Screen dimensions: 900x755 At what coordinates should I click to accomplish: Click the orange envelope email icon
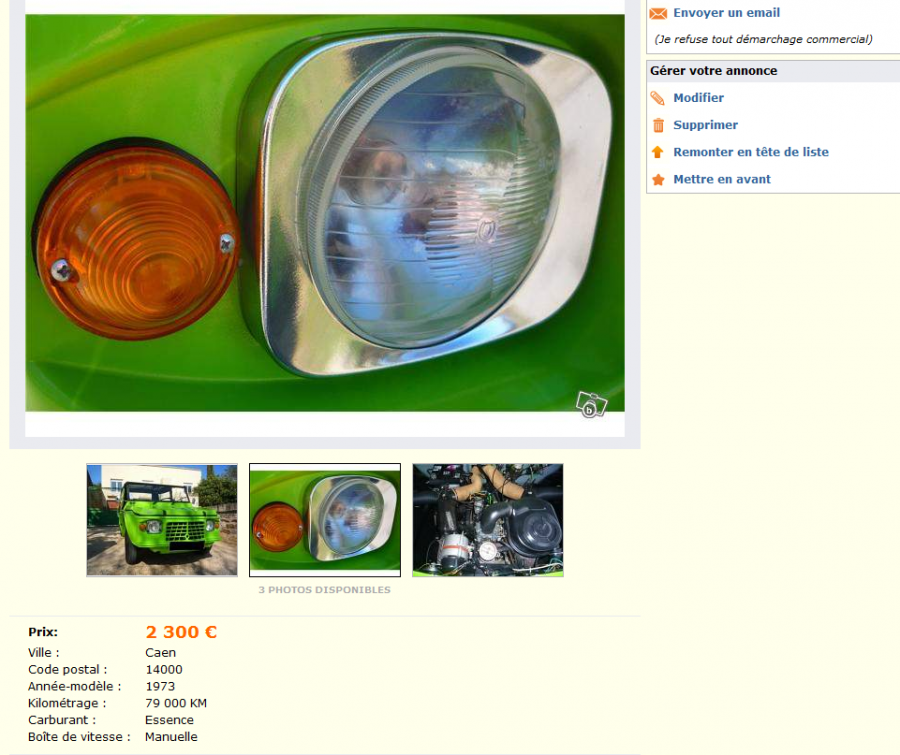coord(658,13)
